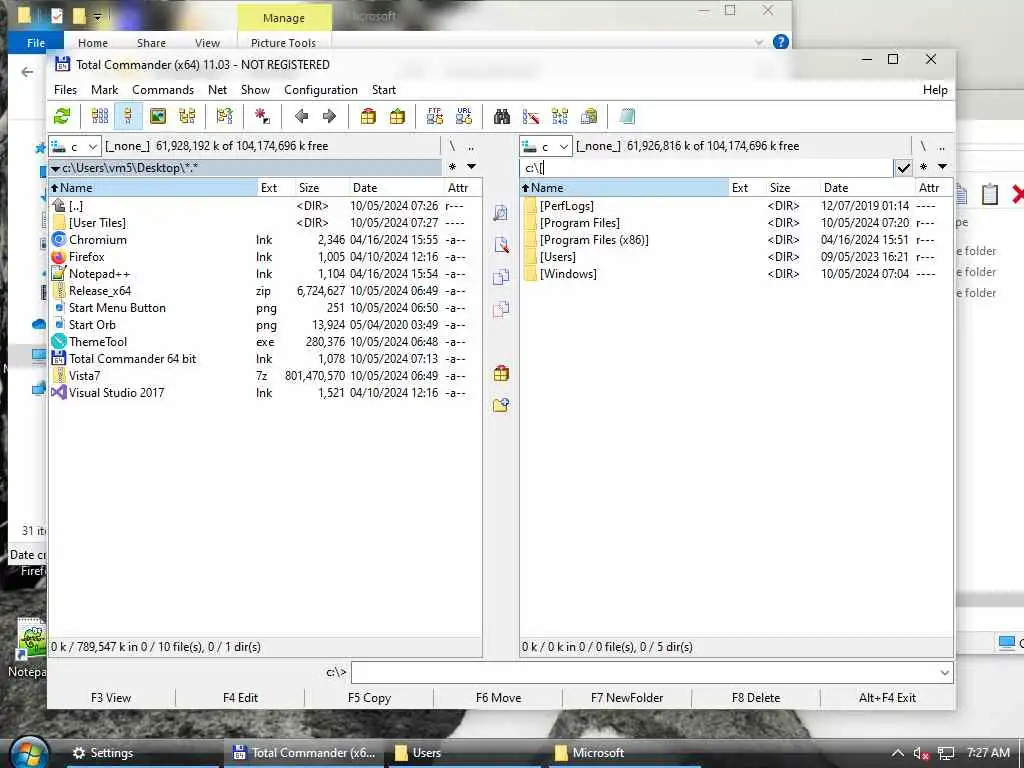Open left path bar dropdown triangle
Image resolution: width=1024 pixels, height=768 pixels.
pyautogui.click(x=56, y=168)
